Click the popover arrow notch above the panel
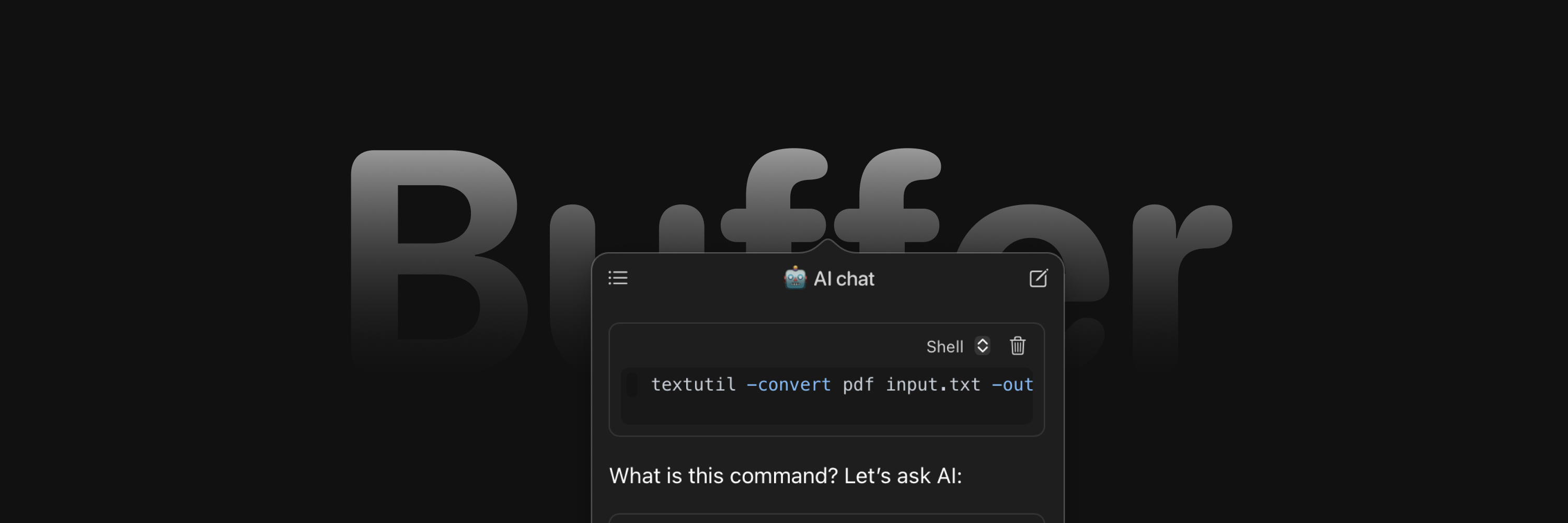The image size is (1568, 523). (827, 245)
